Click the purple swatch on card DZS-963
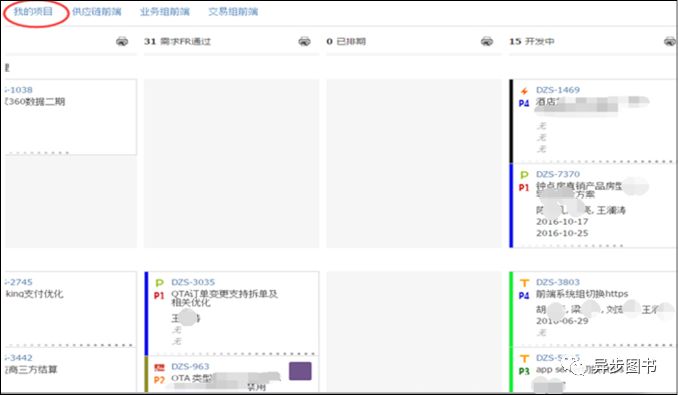Viewport: 678px width, 395px height. (300, 371)
